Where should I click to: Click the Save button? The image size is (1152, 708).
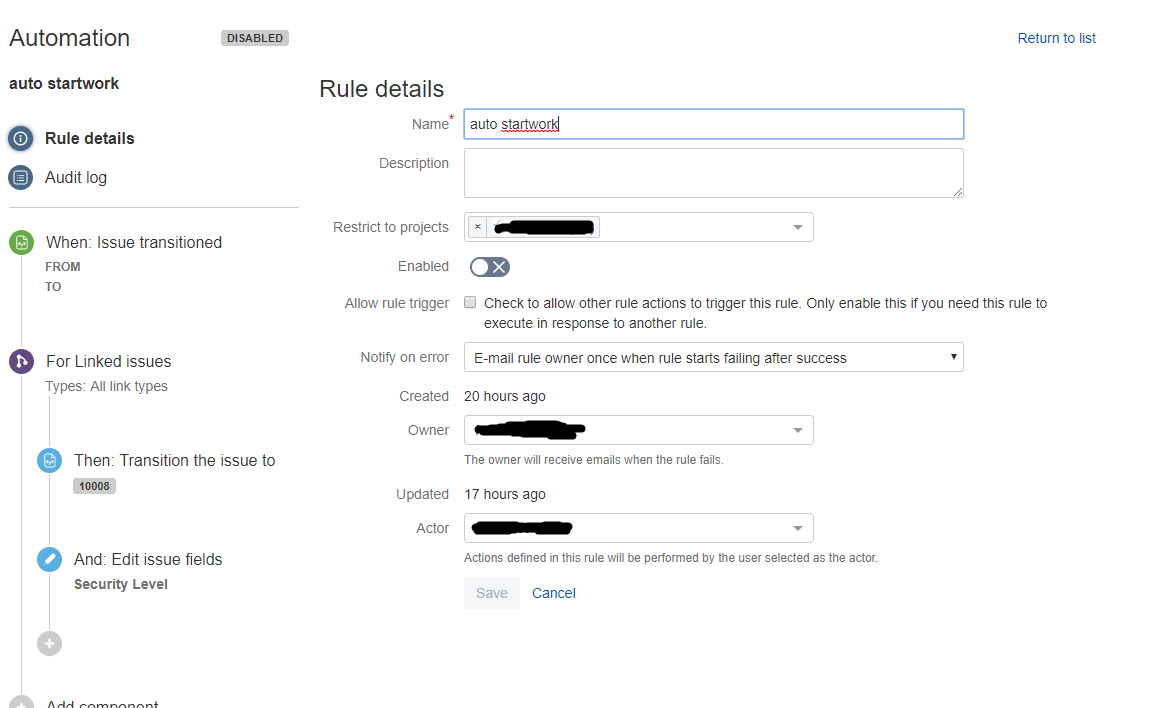pyautogui.click(x=492, y=593)
